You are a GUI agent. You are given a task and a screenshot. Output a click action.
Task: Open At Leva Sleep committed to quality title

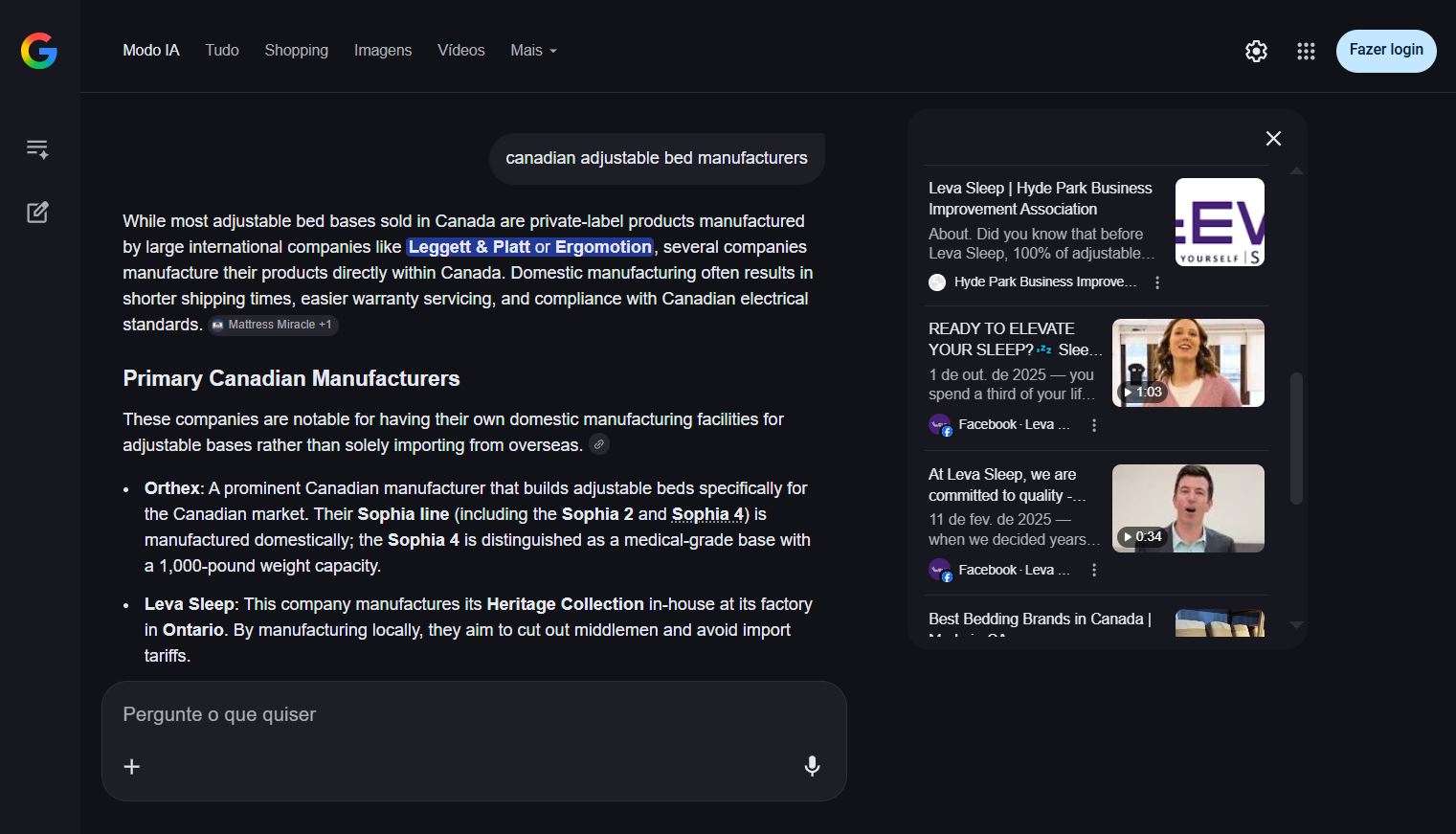tap(1007, 485)
